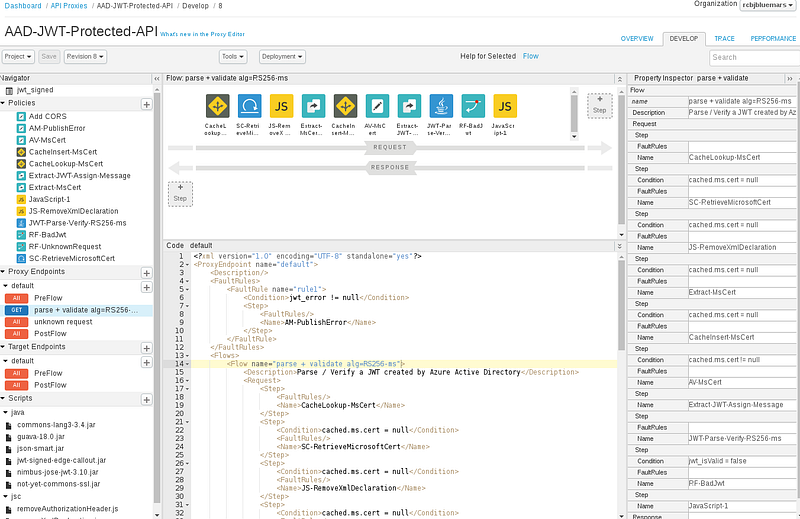Select the JS-RemoveXmlDeclaration step icon in flow
The image size is (800, 519).
(x=281, y=106)
